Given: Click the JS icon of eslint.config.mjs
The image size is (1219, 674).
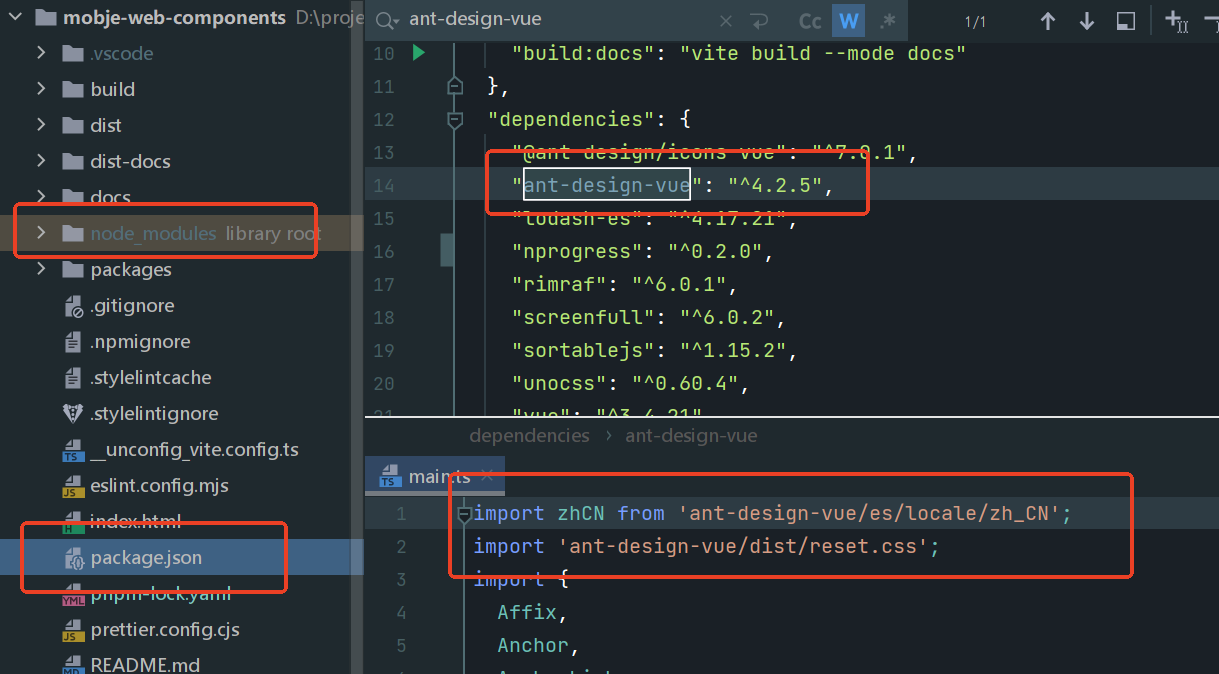Looking at the screenshot, I should (x=72, y=486).
